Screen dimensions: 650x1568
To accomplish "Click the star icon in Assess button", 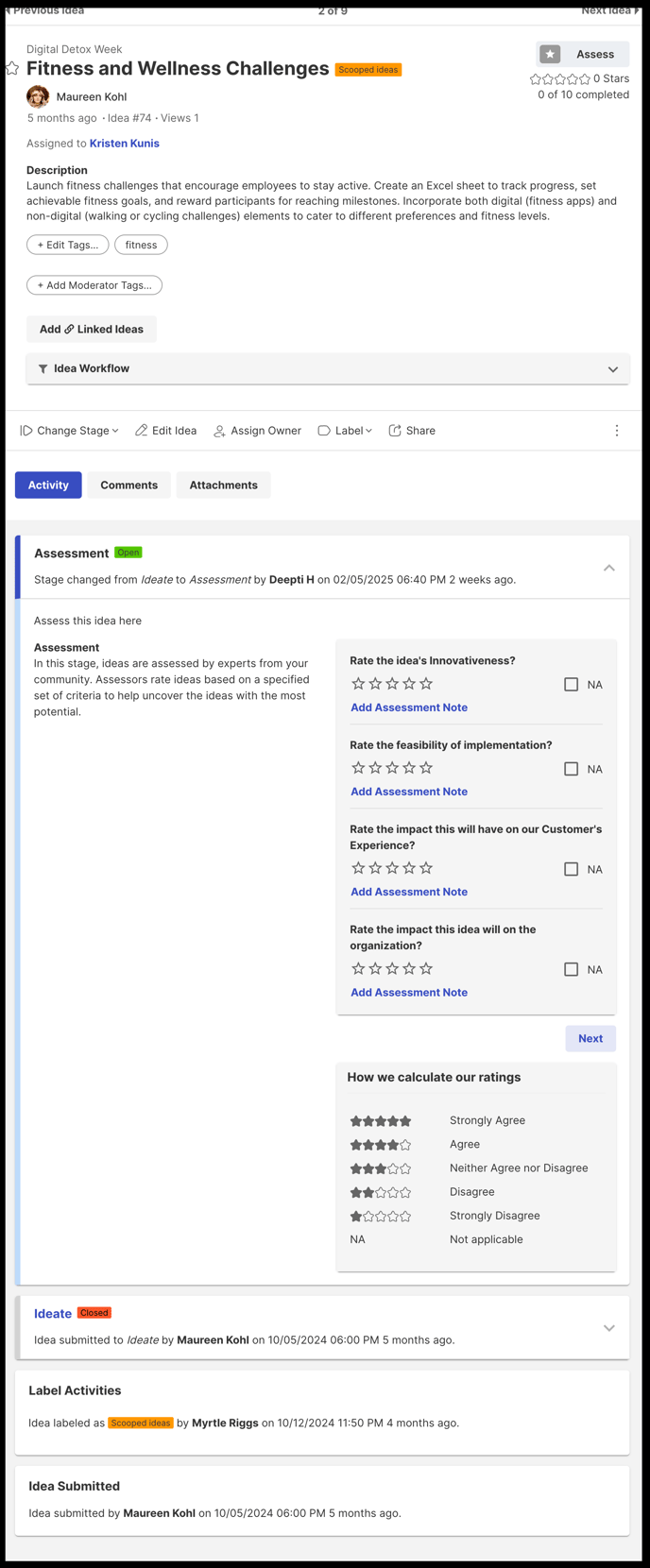I will tap(550, 54).
